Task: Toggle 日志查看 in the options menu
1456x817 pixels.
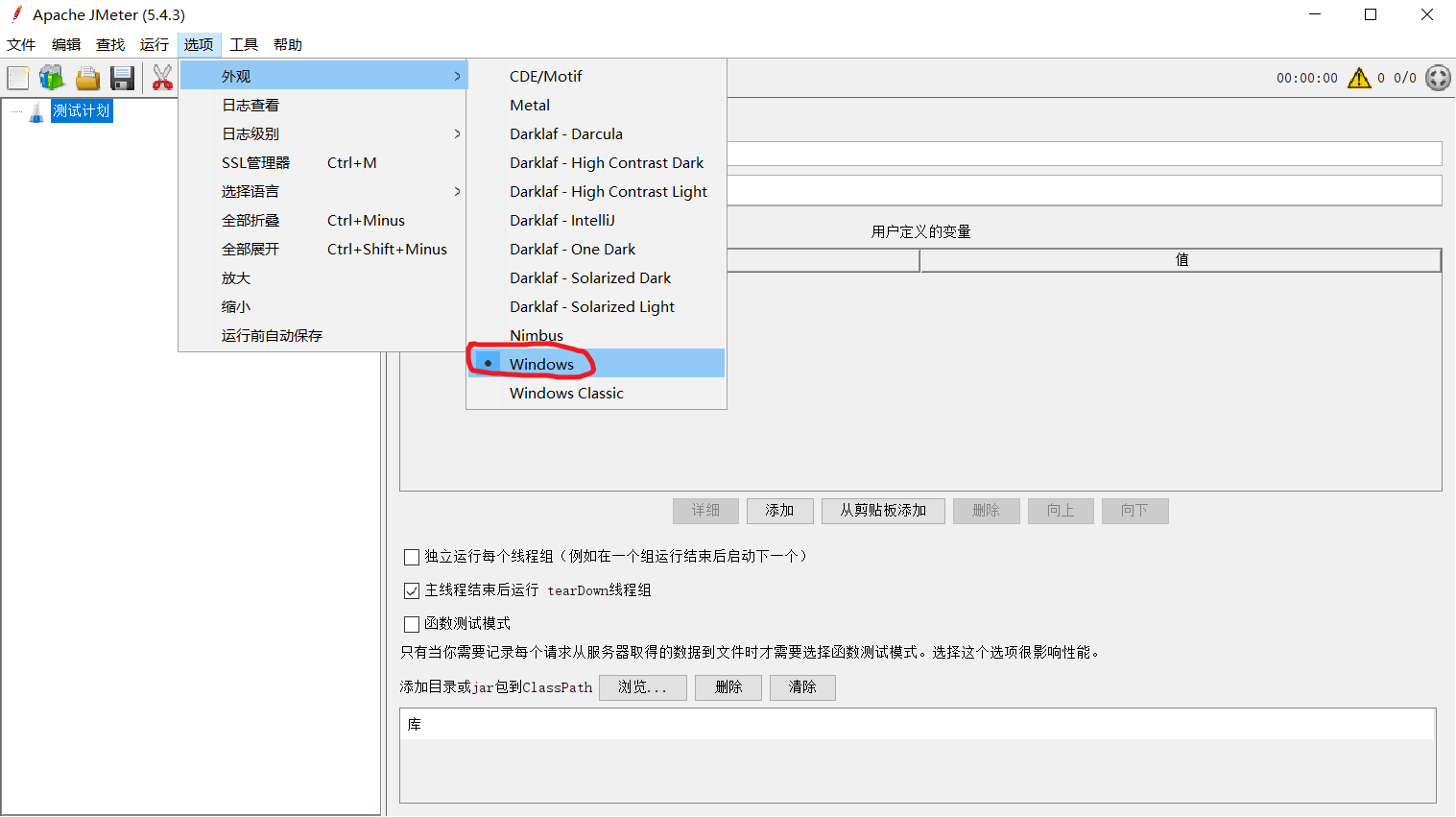Action: [323, 105]
